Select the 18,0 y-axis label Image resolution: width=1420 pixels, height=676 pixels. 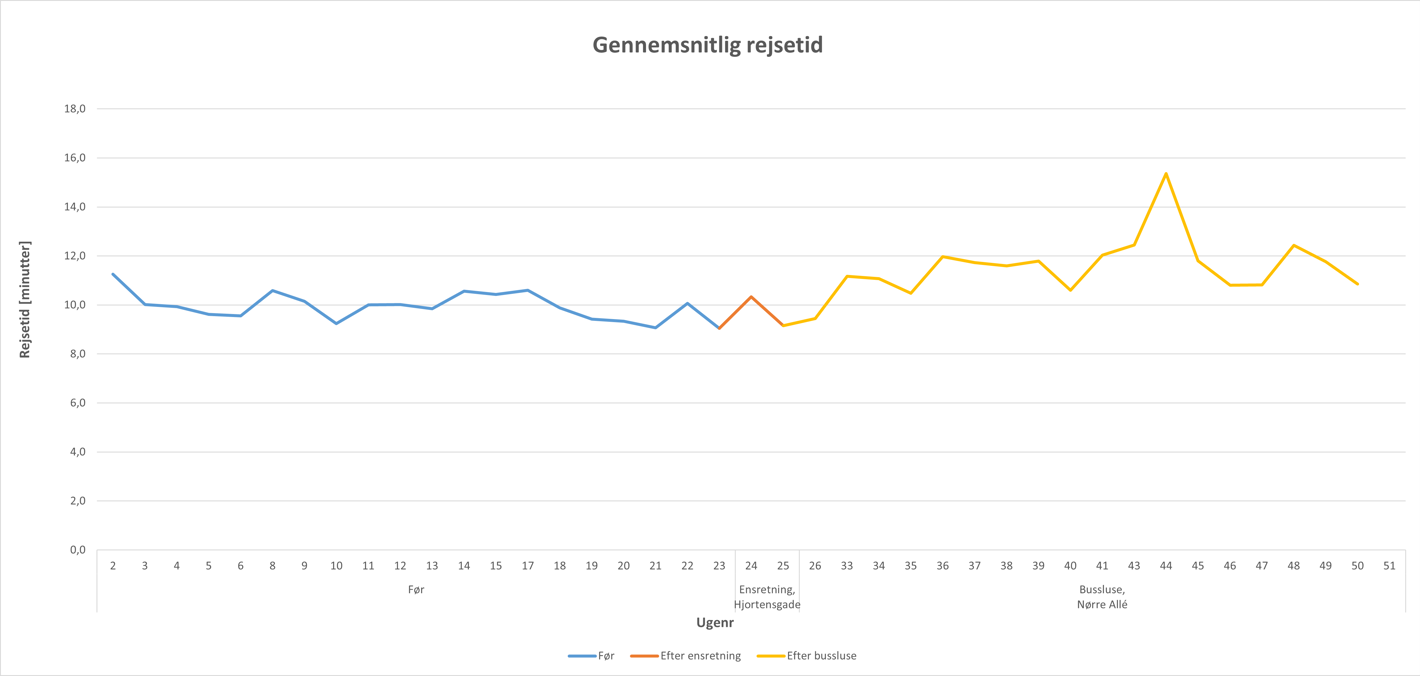(x=74, y=109)
